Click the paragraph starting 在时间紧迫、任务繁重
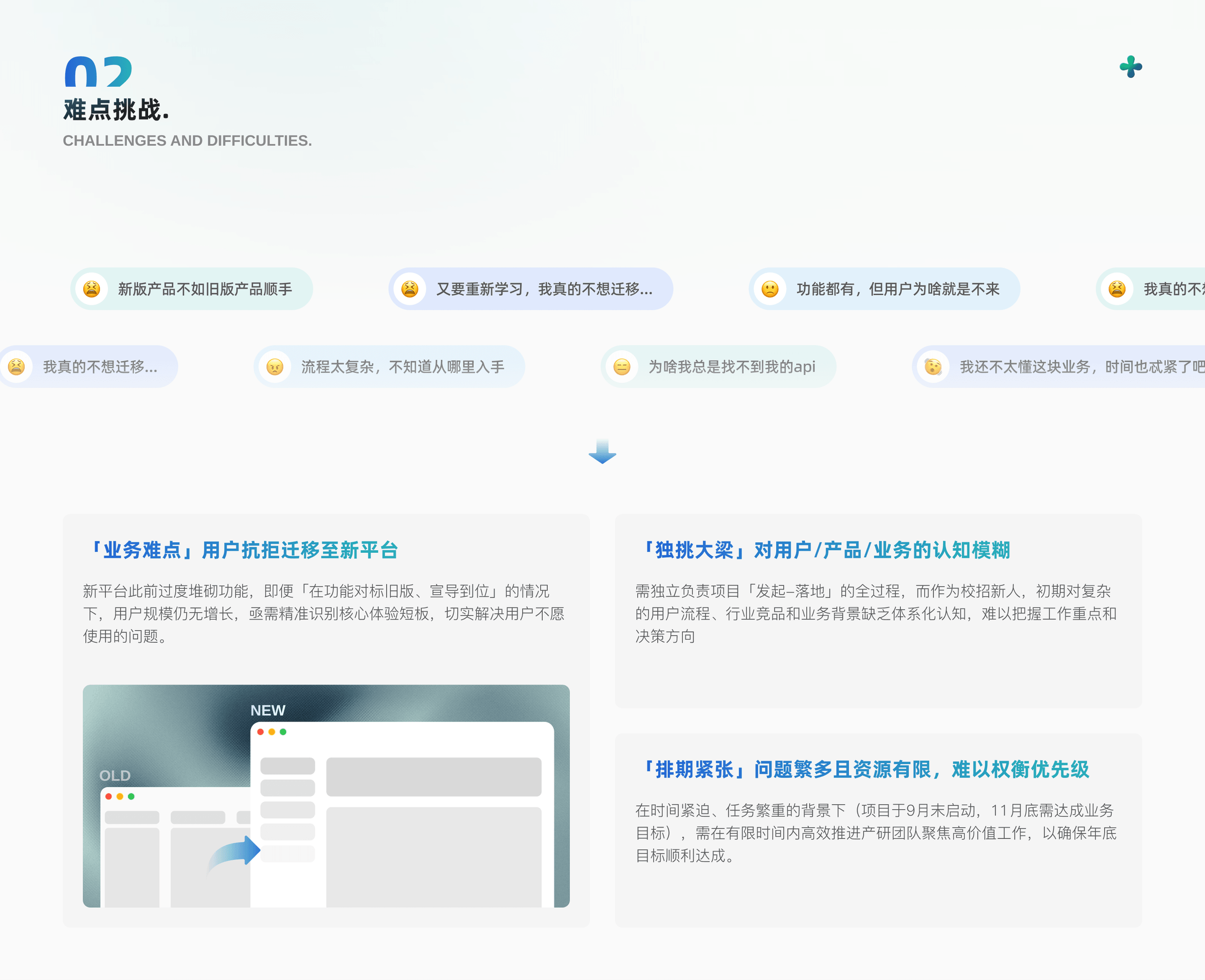This screenshot has height=980, width=1205. click(876, 833)
